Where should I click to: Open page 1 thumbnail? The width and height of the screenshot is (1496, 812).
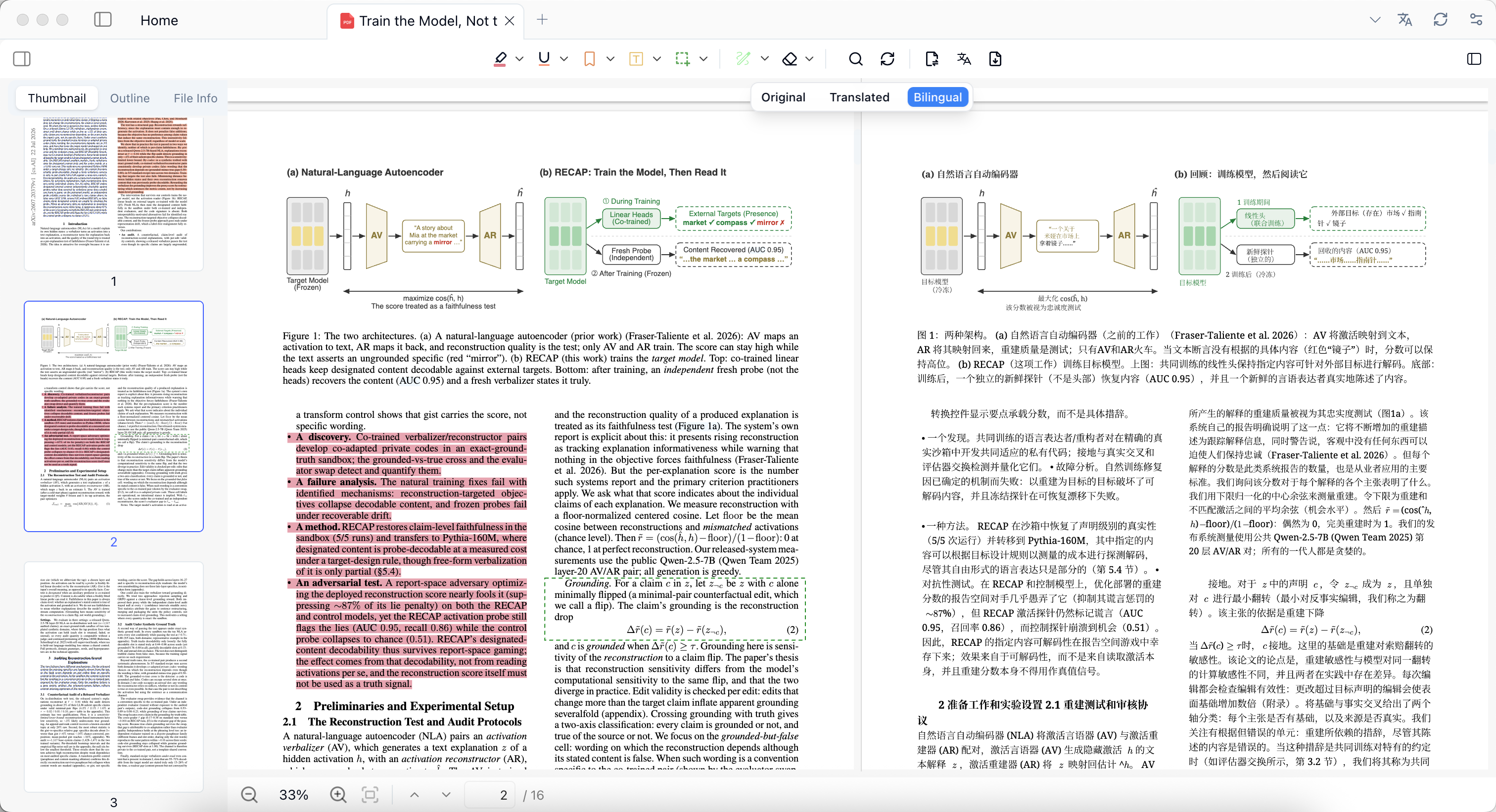point(114,193)
